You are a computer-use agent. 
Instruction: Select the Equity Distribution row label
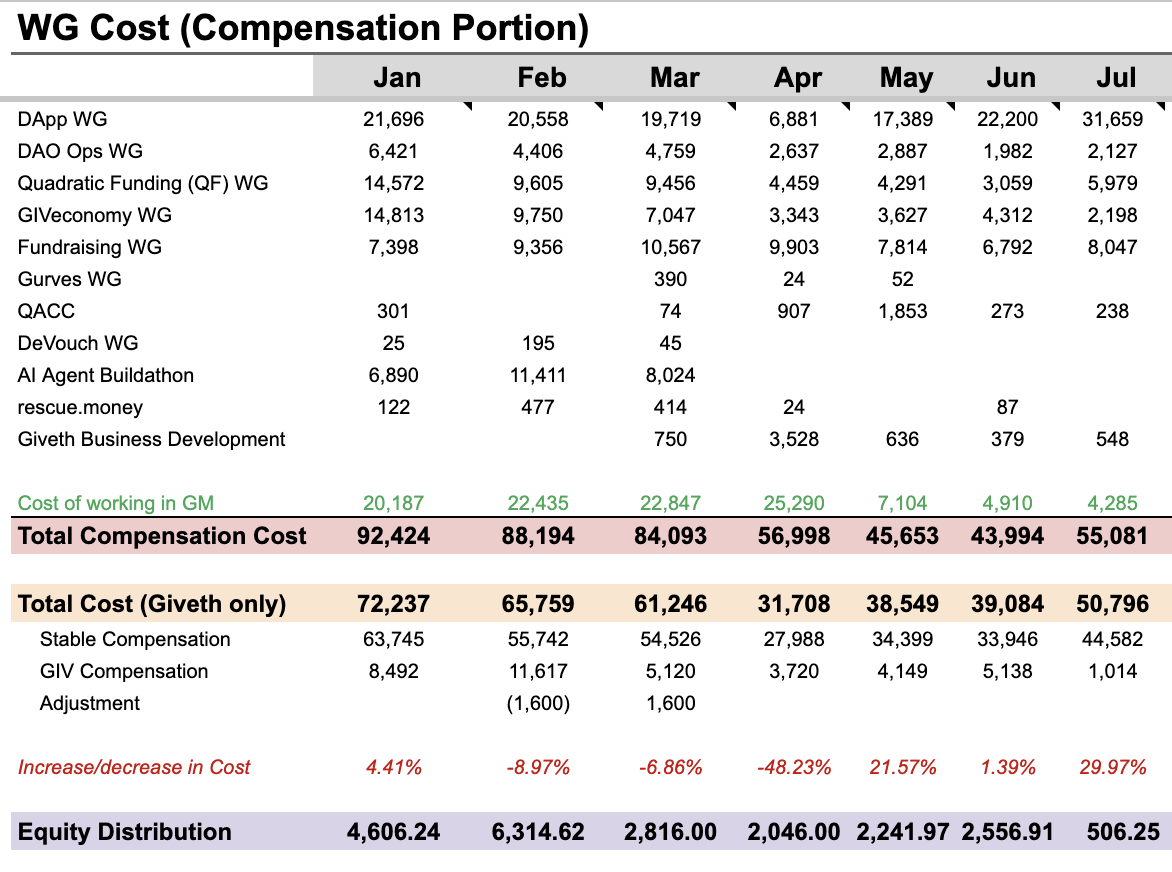[125, 832]
